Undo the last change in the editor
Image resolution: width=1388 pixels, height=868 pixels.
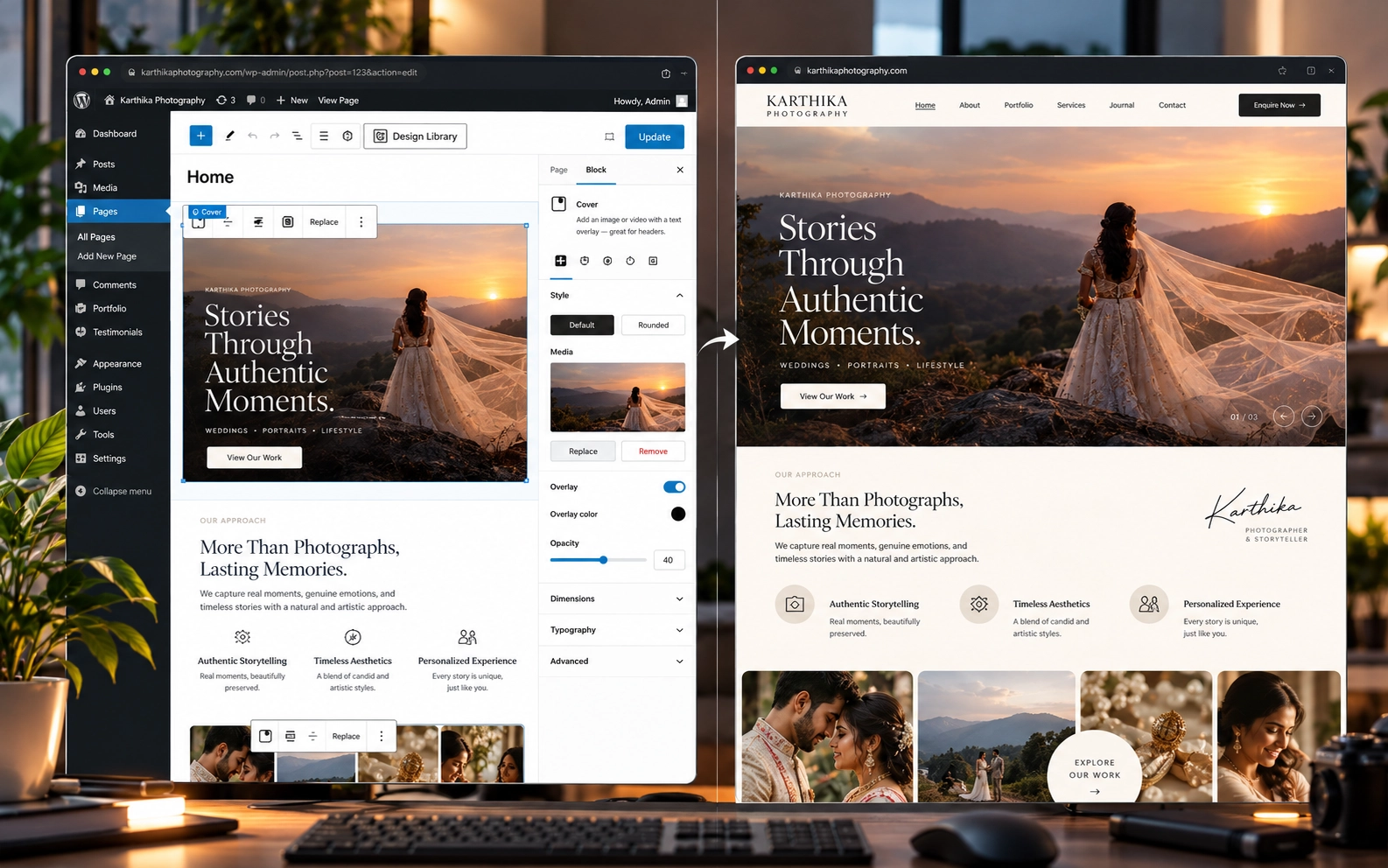pyautogui.click(x=252, y=136)
